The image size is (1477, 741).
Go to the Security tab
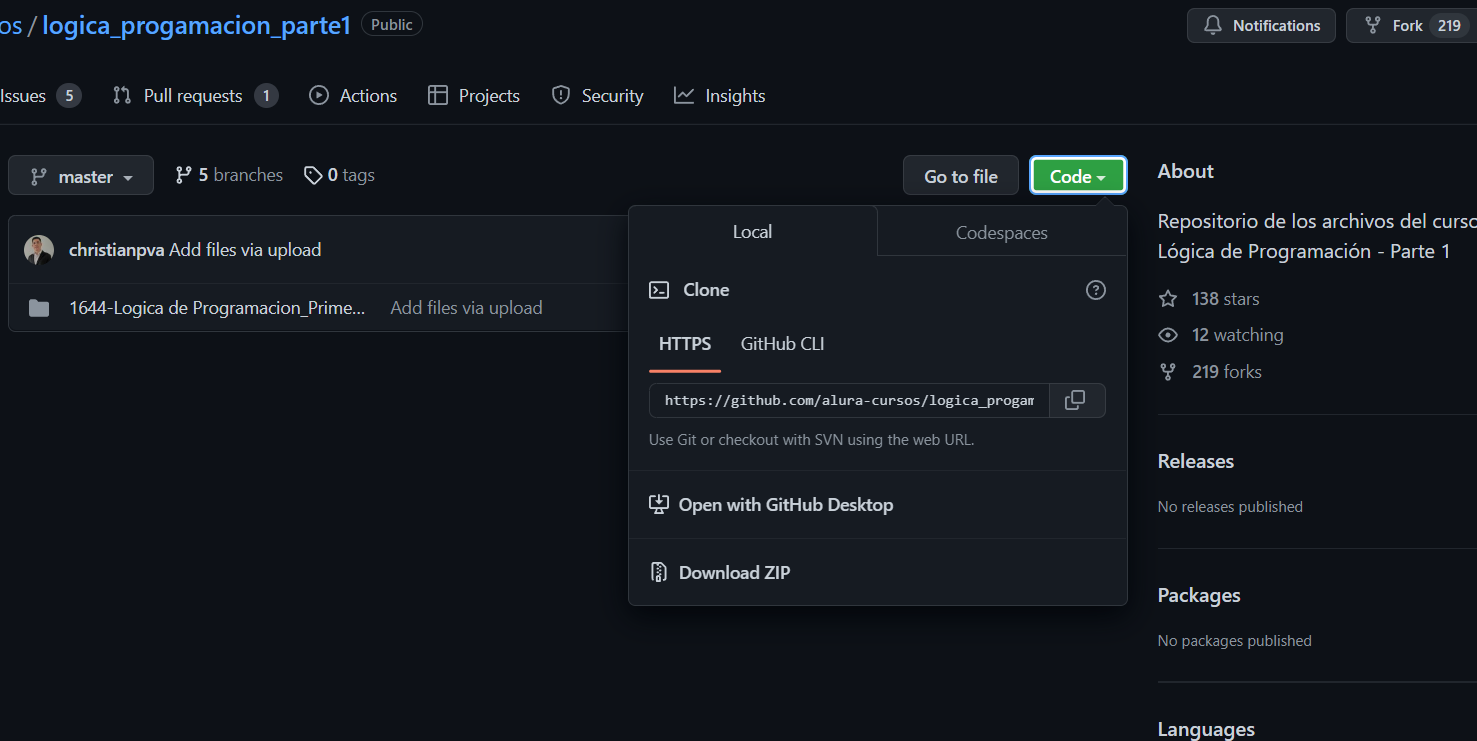[598, 96]
